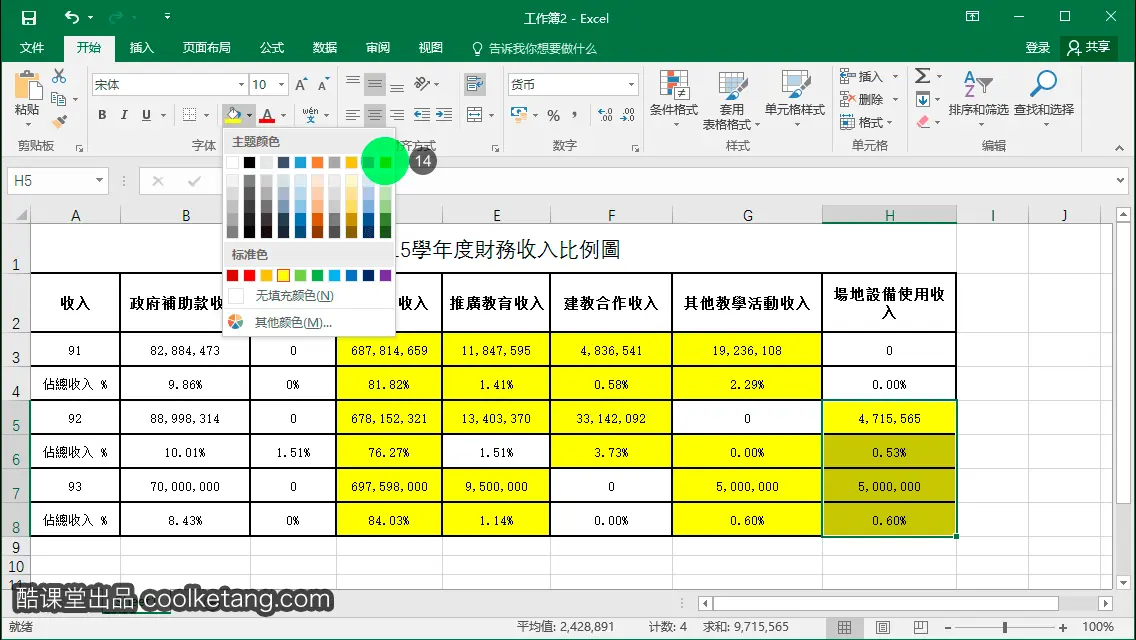This screenshot has height=640, width=1136.
Task: Toggle align left in alignment group
Action: 353,115
